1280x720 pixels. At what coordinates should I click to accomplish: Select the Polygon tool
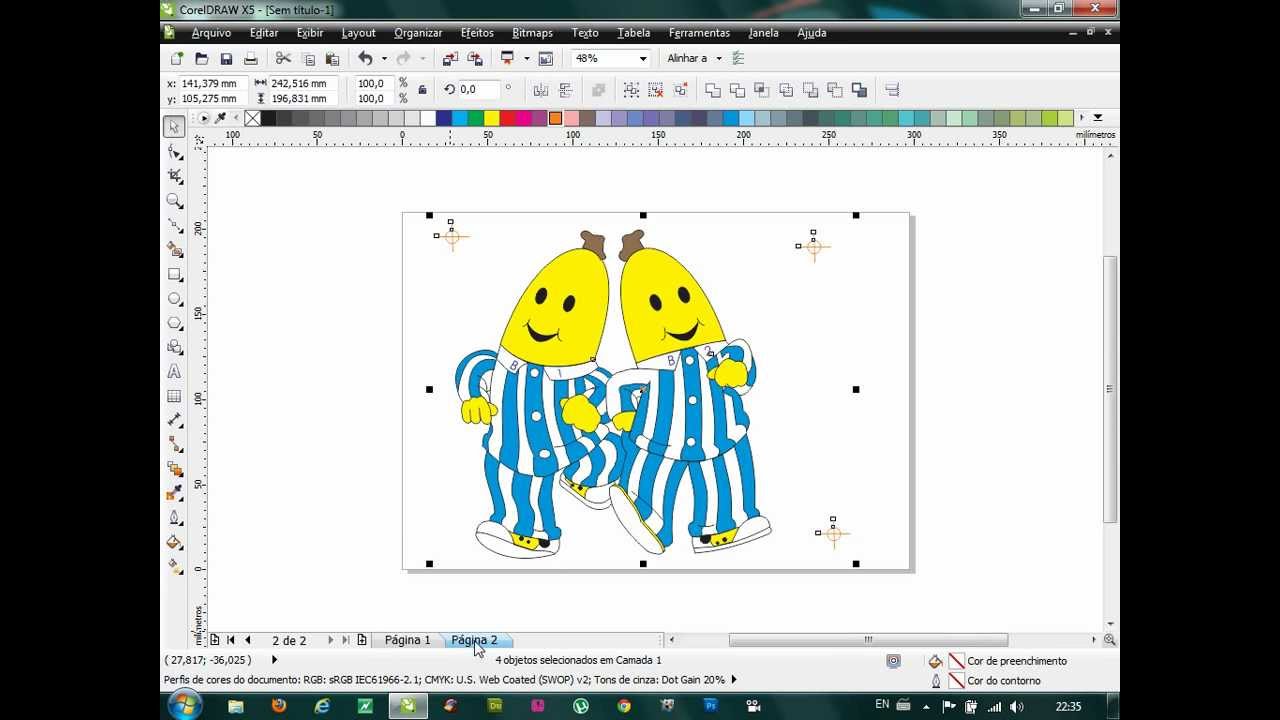click(x=174, y=323)
